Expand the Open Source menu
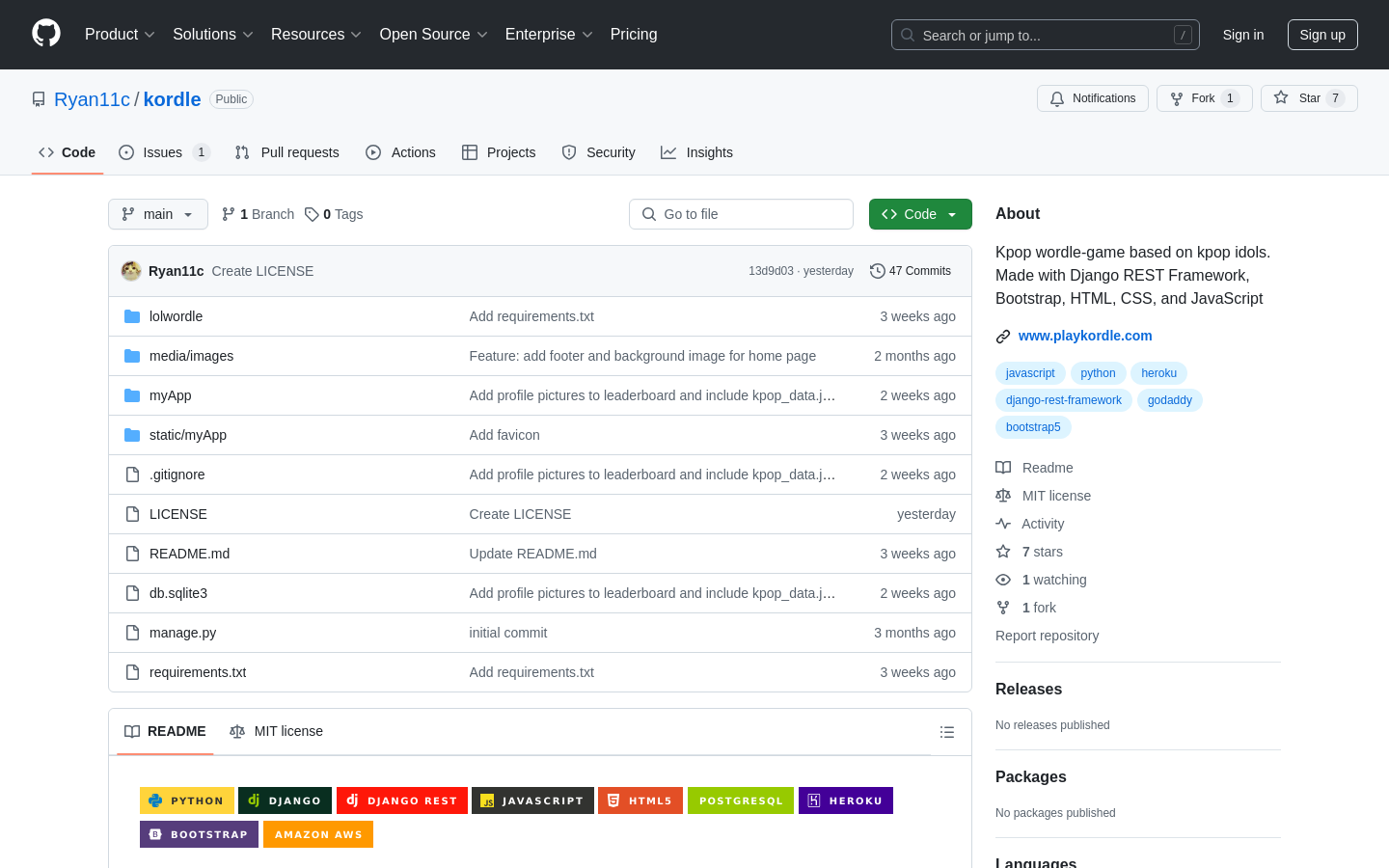Image resolution: width=1389 pixels, height=868 pixels. point(434,35)
